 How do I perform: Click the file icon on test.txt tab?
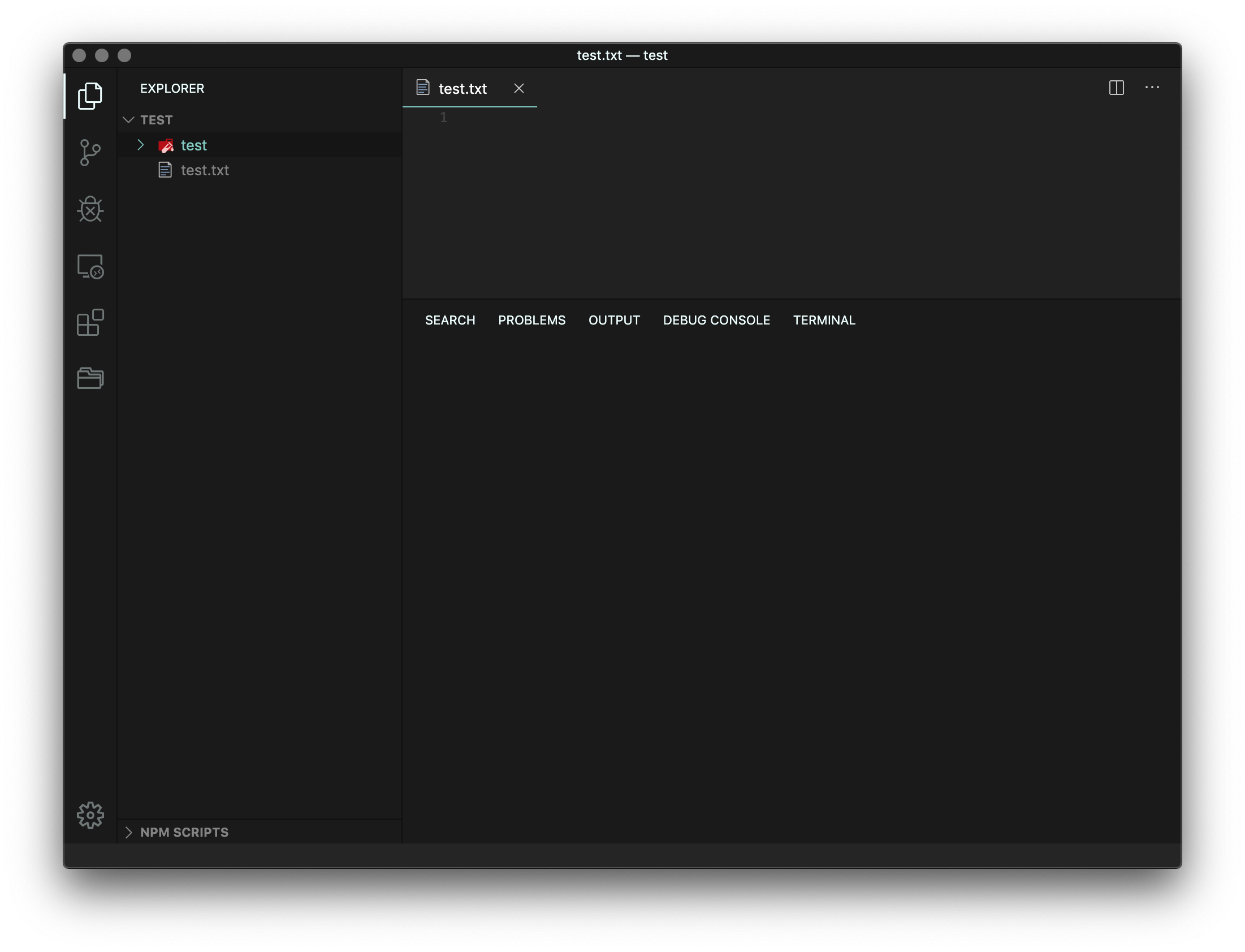(x=423, y=88)
